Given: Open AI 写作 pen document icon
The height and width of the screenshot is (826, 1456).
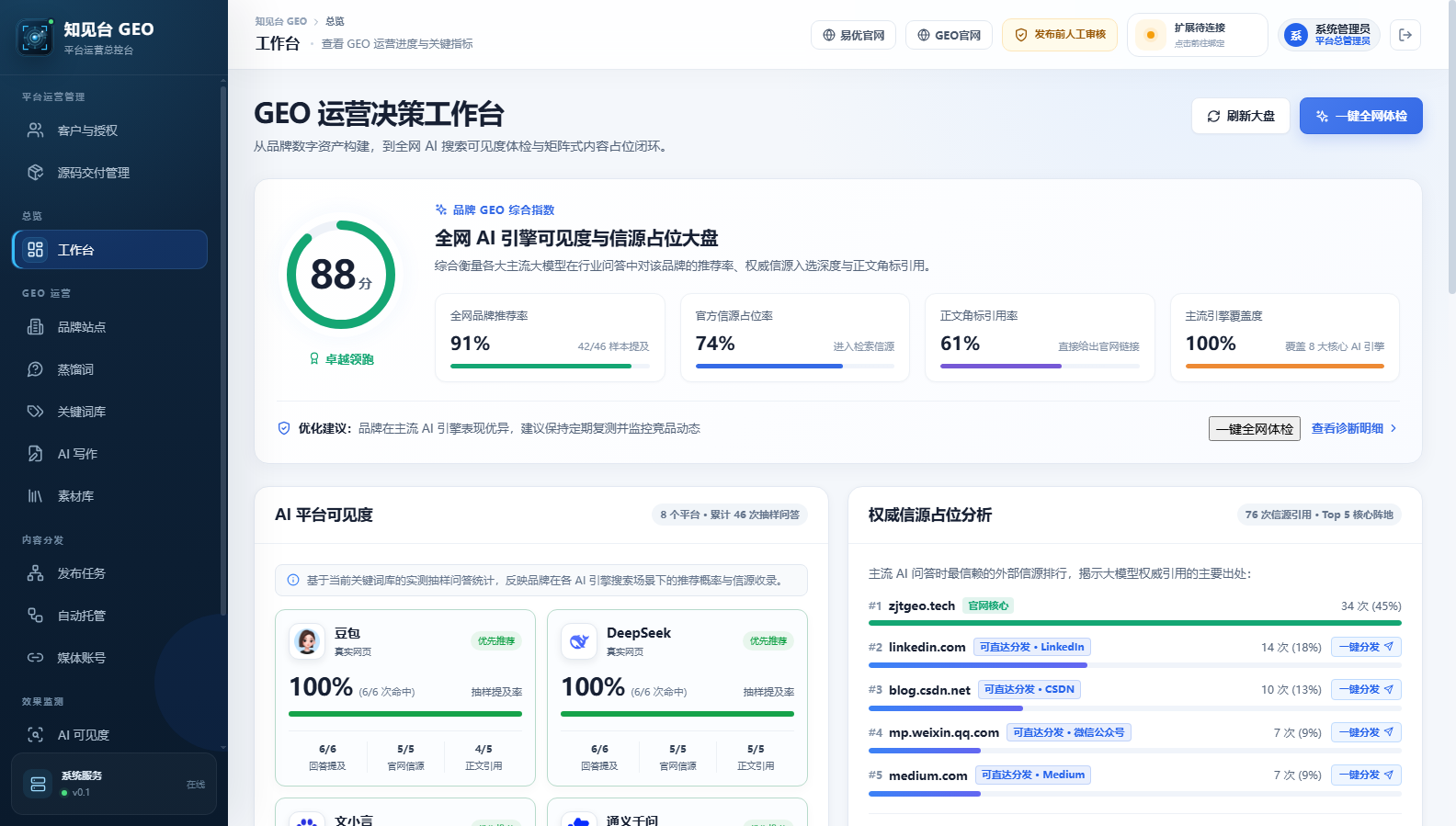Looking at the screenshot, I should click(x=35, y=454).
